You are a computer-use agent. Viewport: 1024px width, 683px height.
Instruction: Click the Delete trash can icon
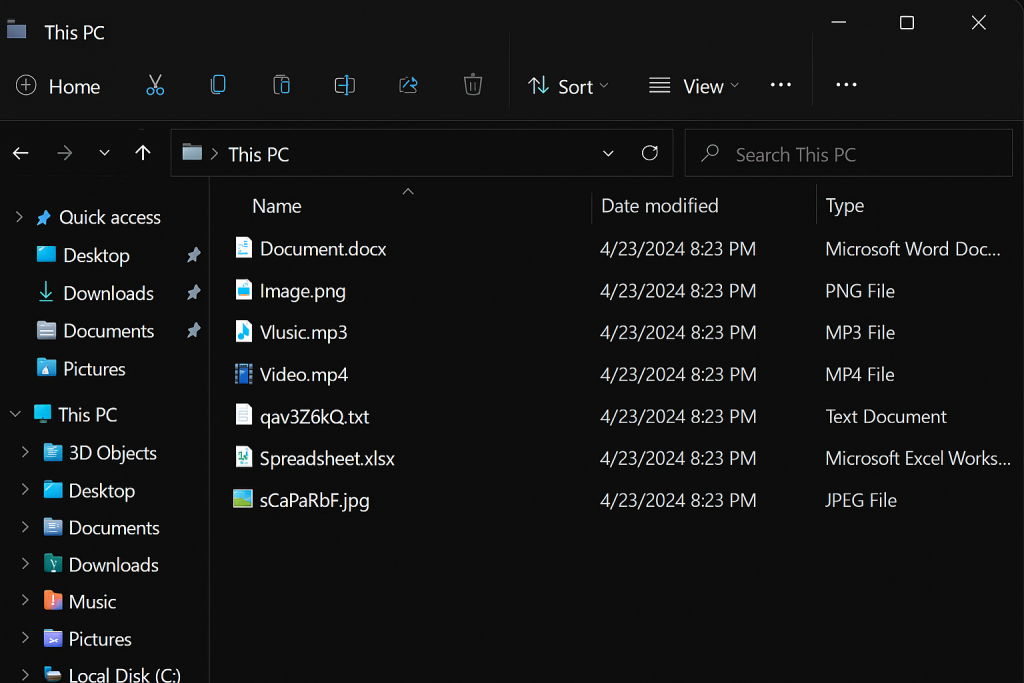(473, 86)
